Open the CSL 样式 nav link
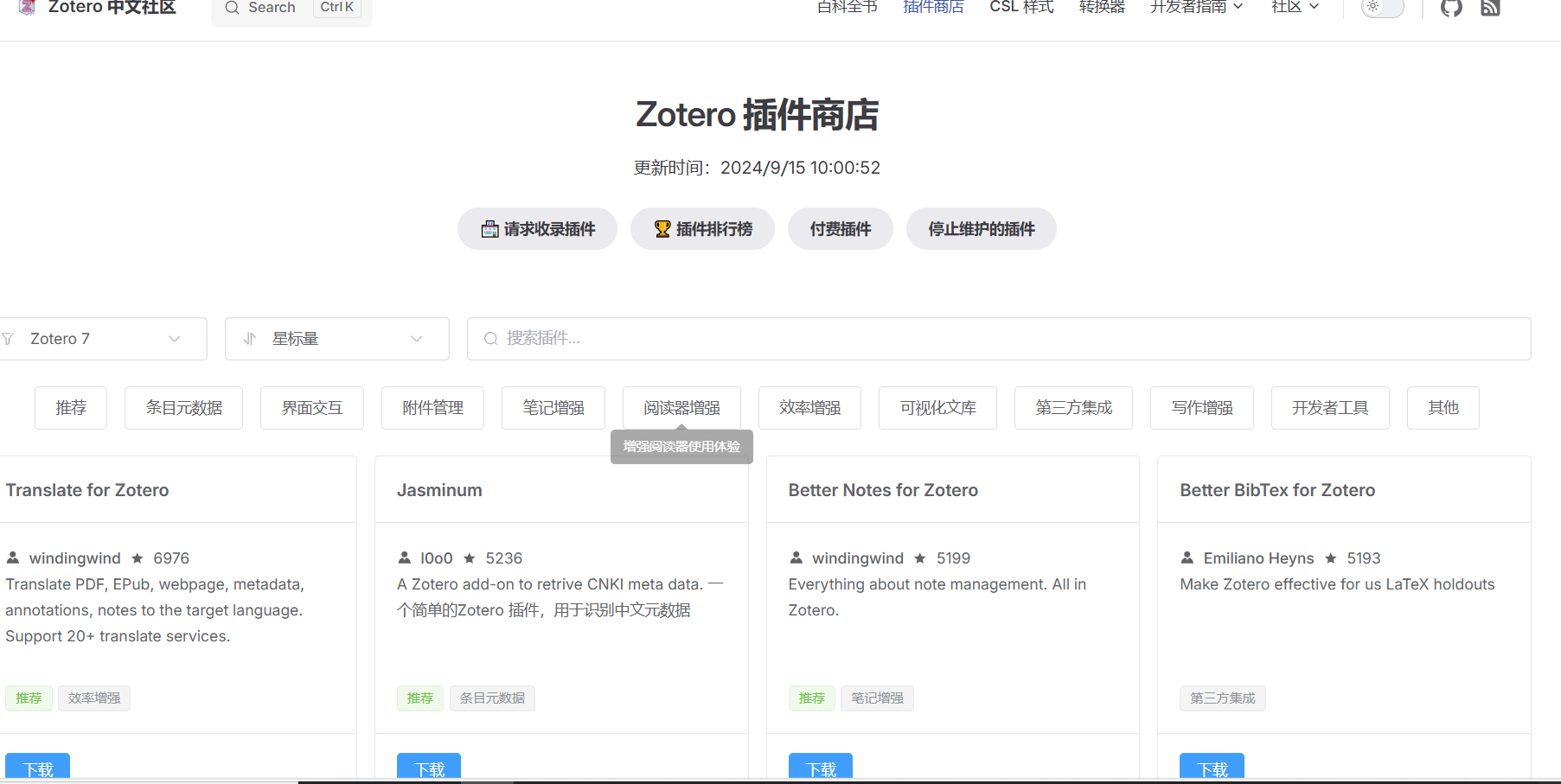This screenshot has width=1561, height=784. point(1021,7)
